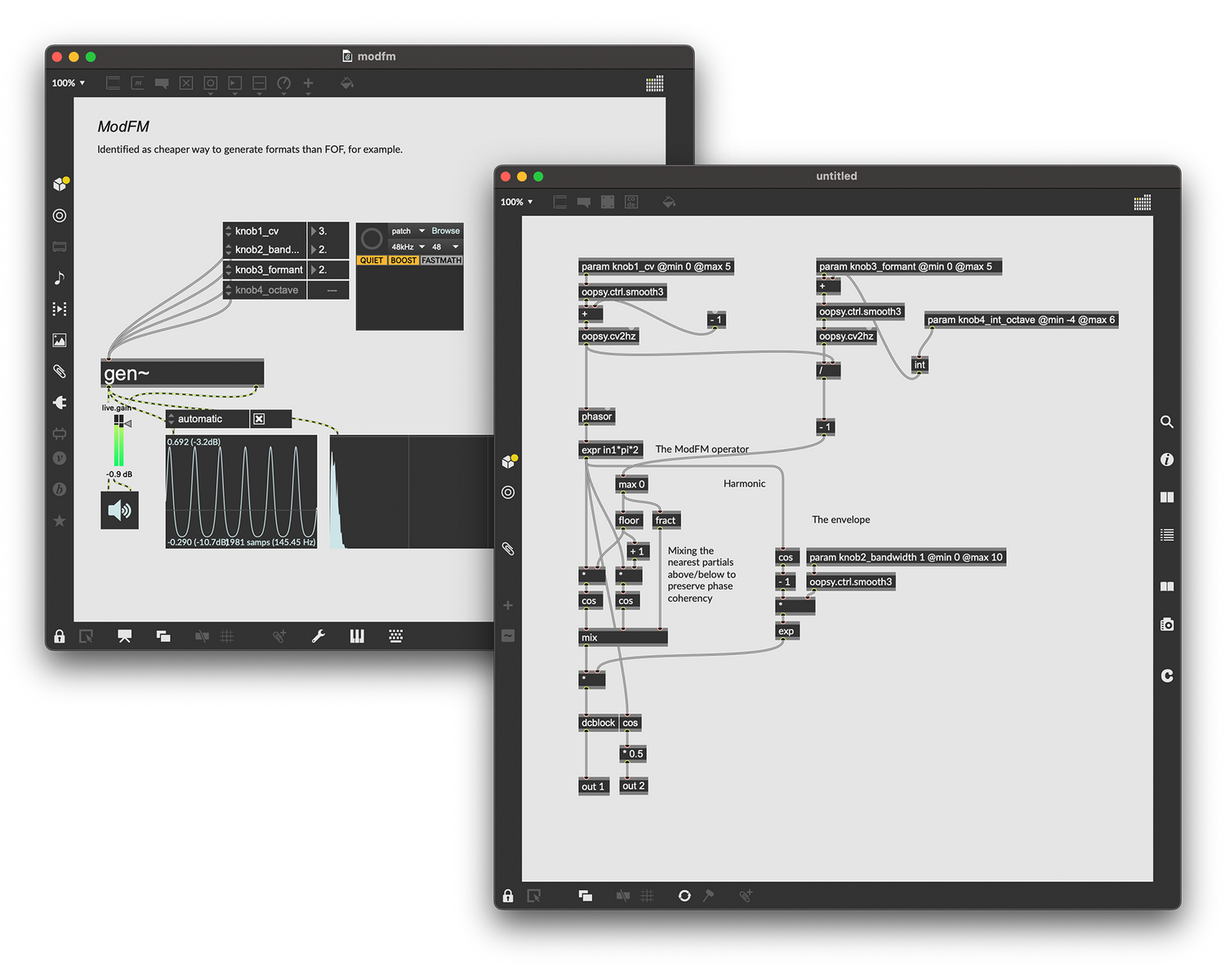Screen dimensions: 1225x980
Task: Toggle audio with the speaker ezdac button
Action: pyautogui.click(x=119, y=510)
